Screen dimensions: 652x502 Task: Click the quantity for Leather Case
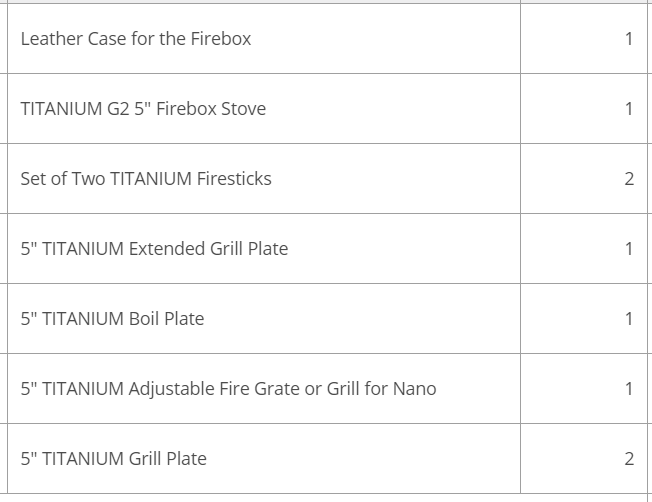[x=628, y=39]
